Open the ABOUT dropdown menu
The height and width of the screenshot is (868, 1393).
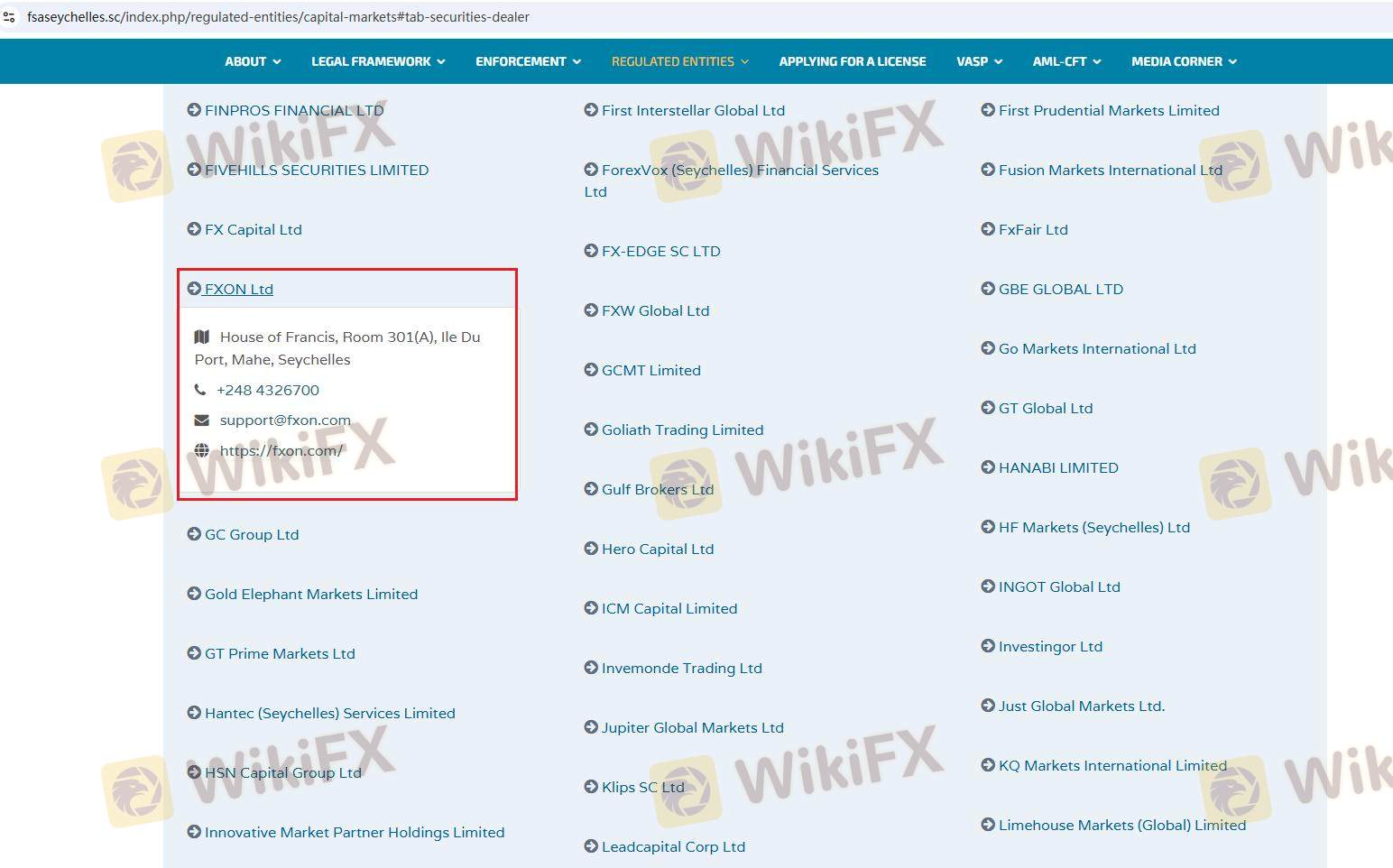pos(253,61)
